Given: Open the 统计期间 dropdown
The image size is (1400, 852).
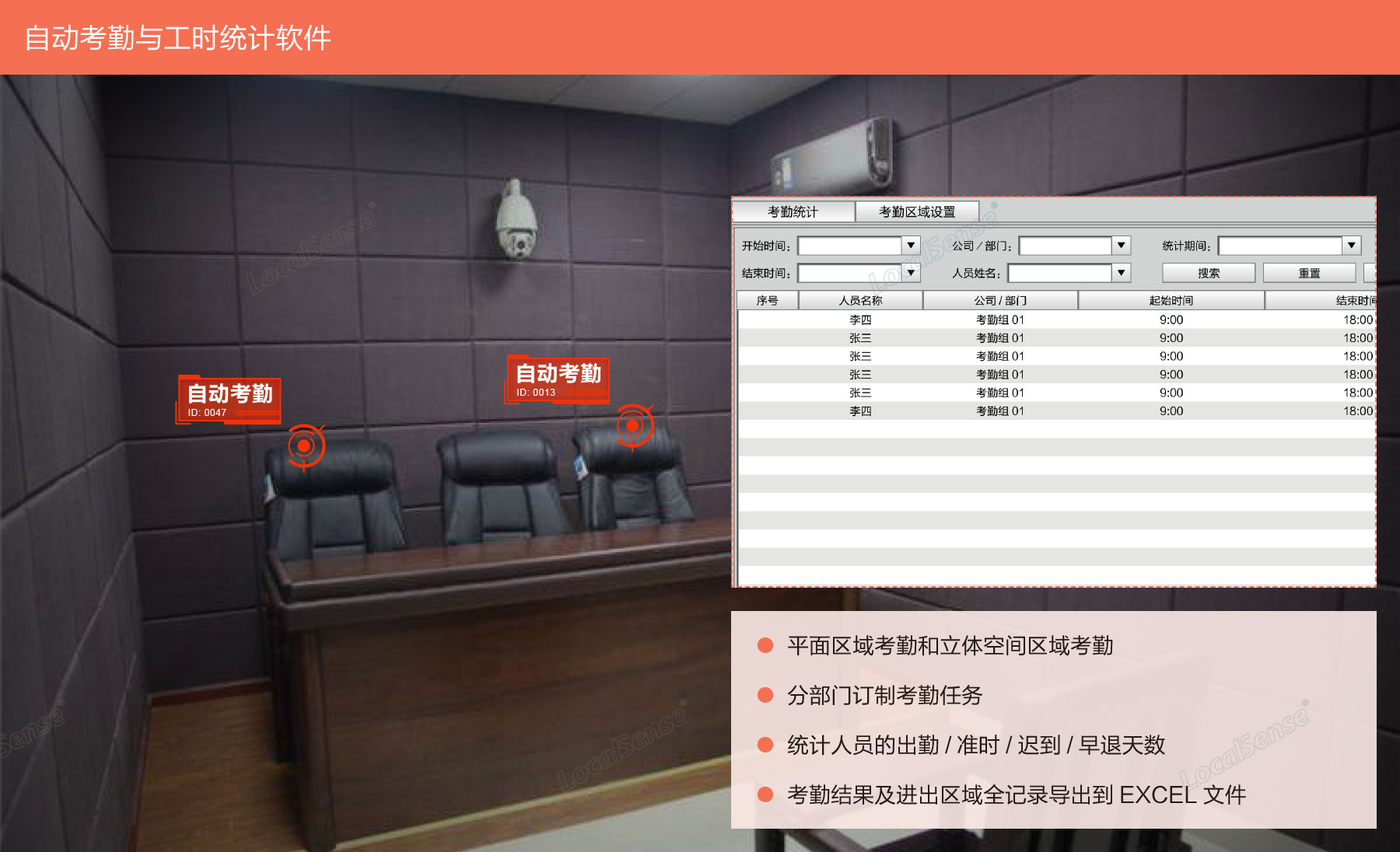Looking at the screenshot, I should coord(1352,246).
